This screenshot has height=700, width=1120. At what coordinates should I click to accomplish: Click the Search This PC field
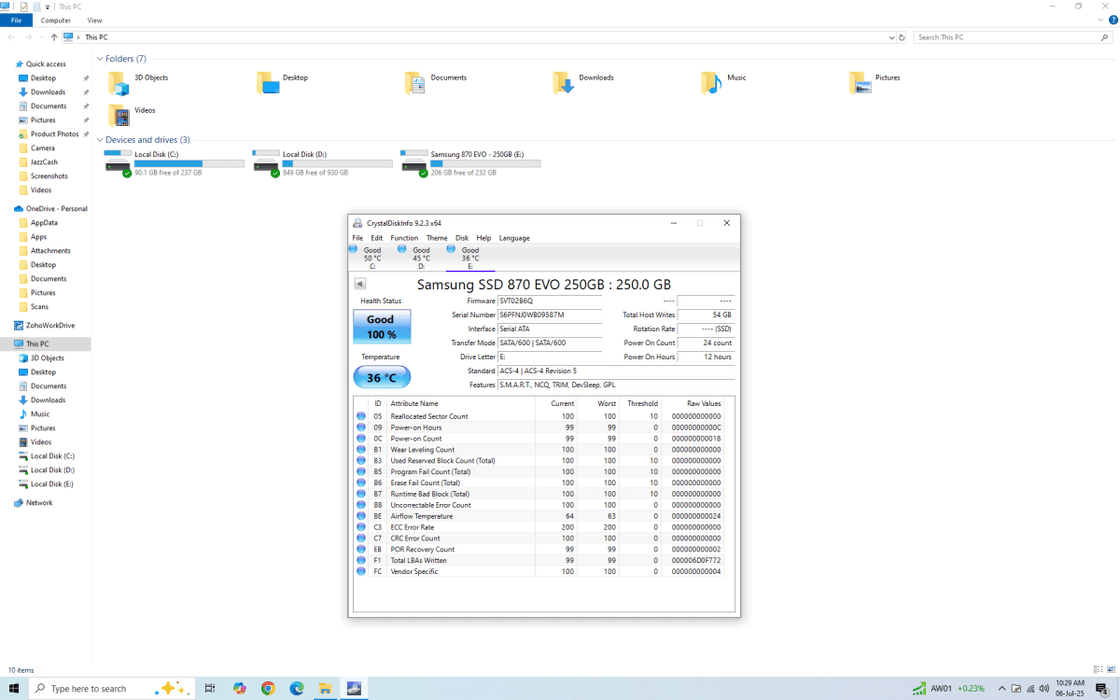[1005, 38]
